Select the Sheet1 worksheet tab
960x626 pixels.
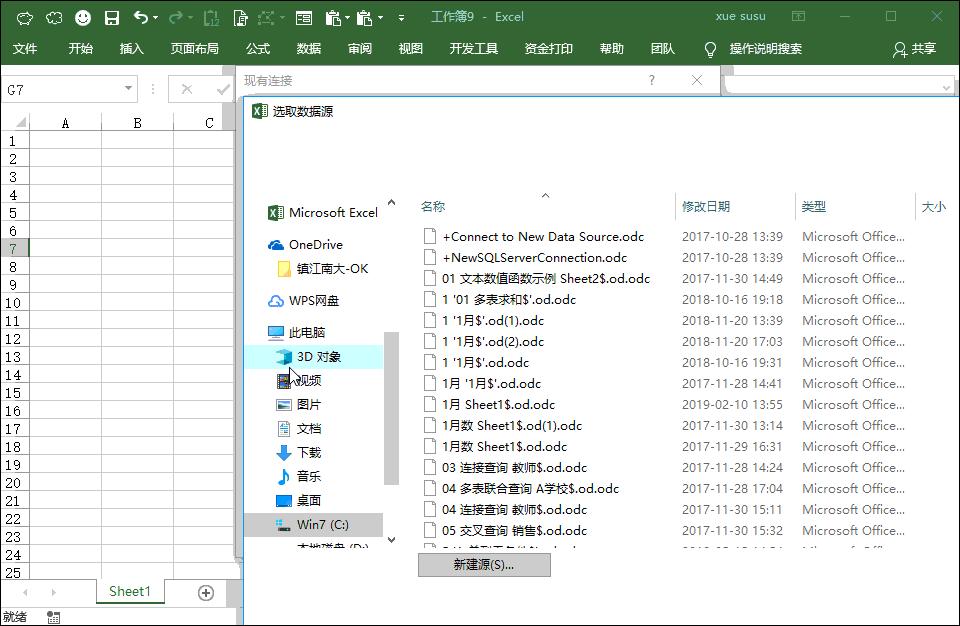point(130,591)
